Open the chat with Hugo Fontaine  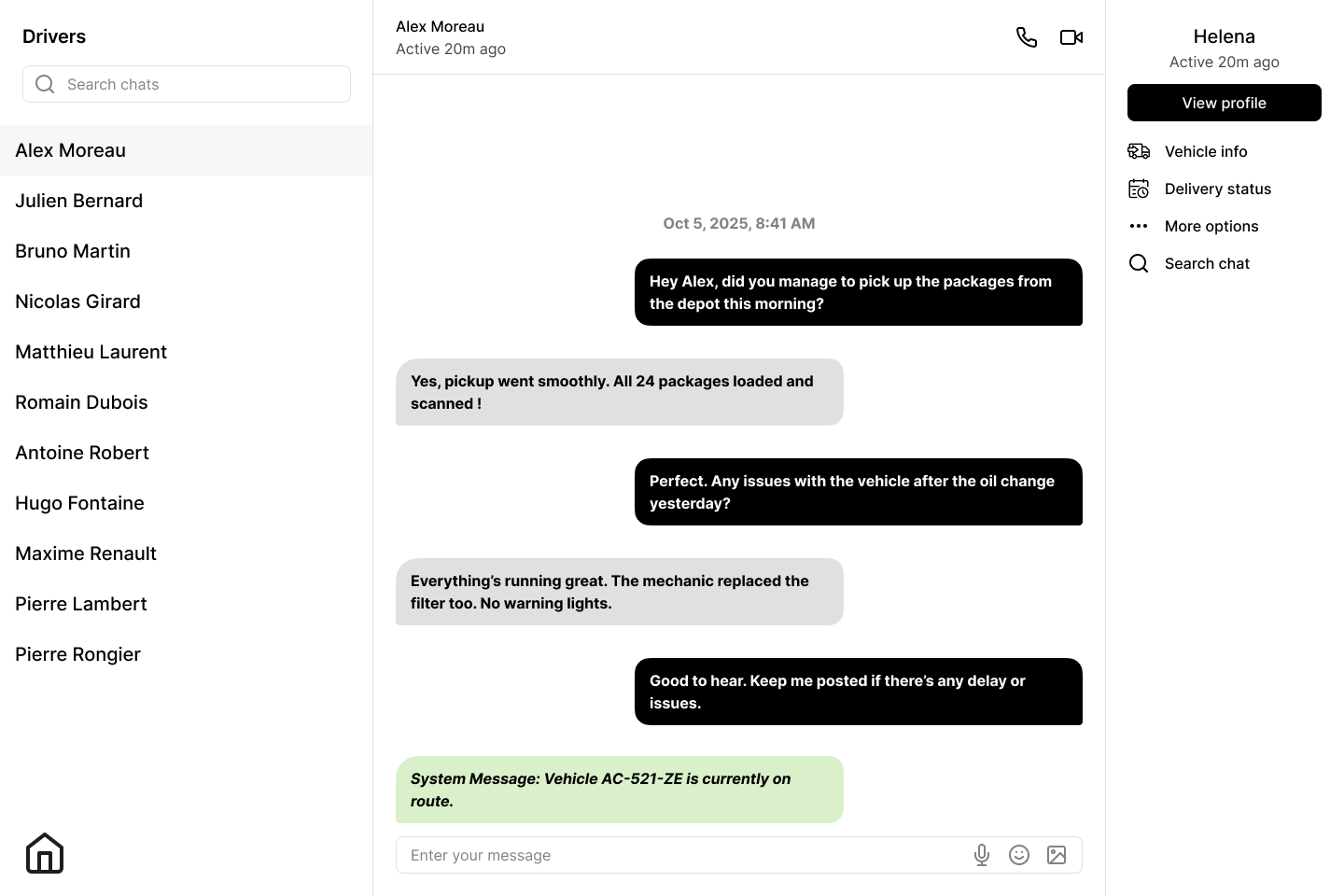79,503
